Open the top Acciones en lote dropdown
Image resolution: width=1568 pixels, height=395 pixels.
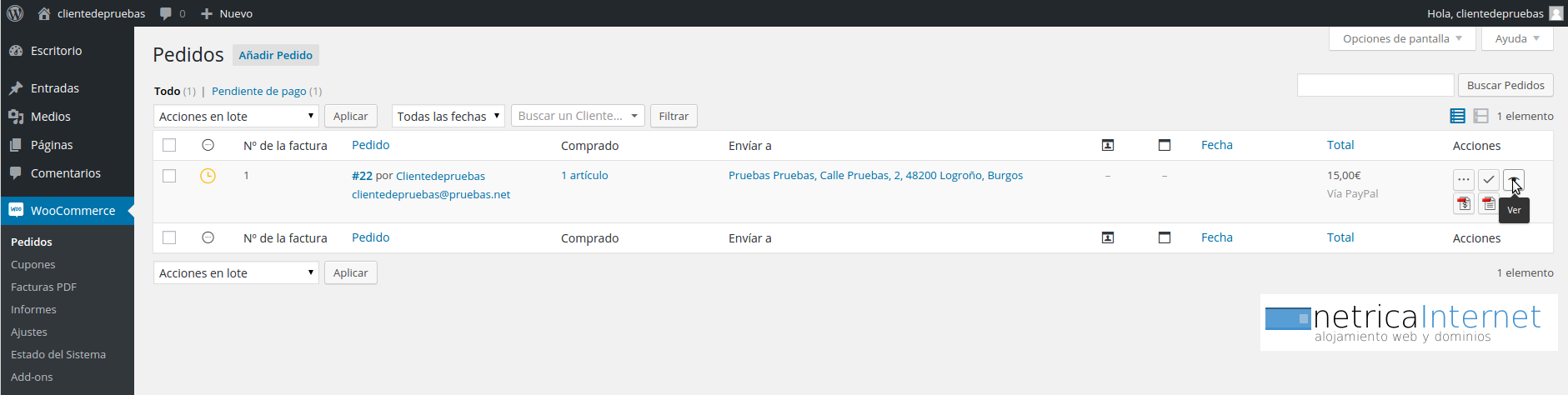pos(236,116)
